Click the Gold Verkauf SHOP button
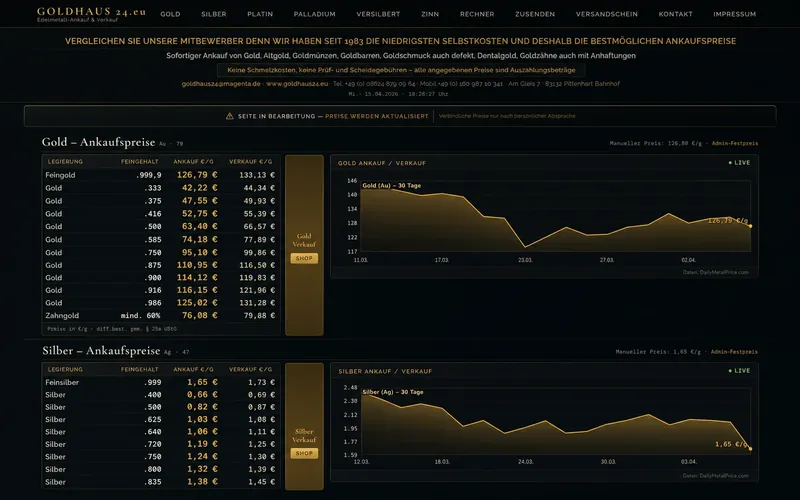The width and height of the screenshot is (800, 500). [x=304, y=259]
